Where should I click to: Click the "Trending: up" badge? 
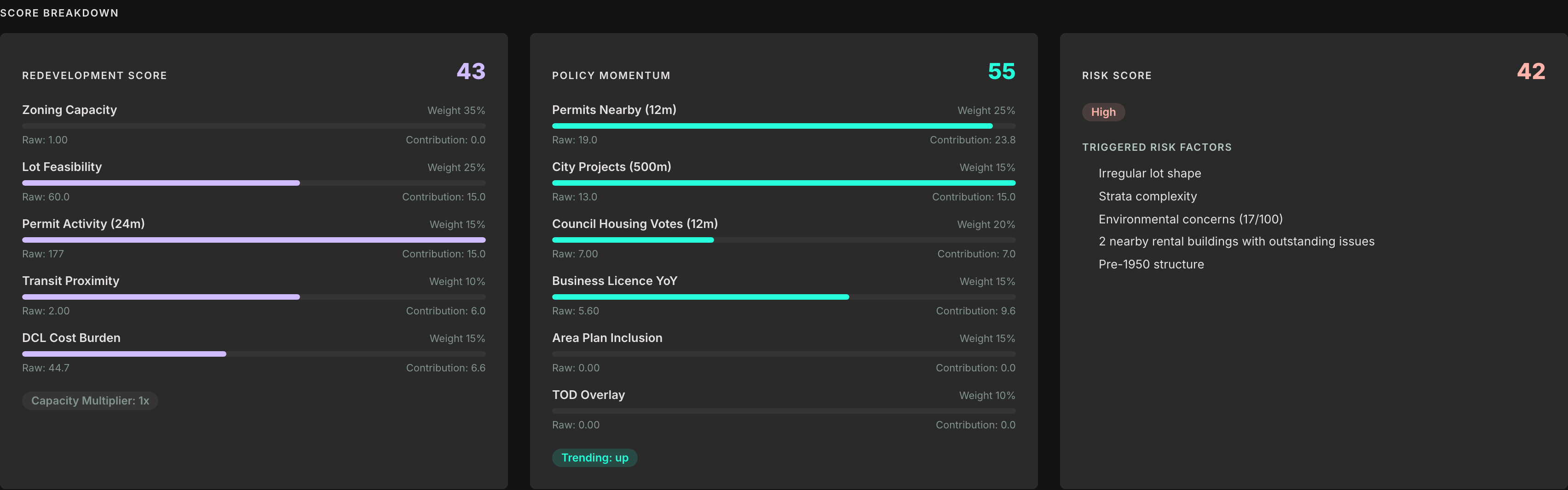click(595, 458)
